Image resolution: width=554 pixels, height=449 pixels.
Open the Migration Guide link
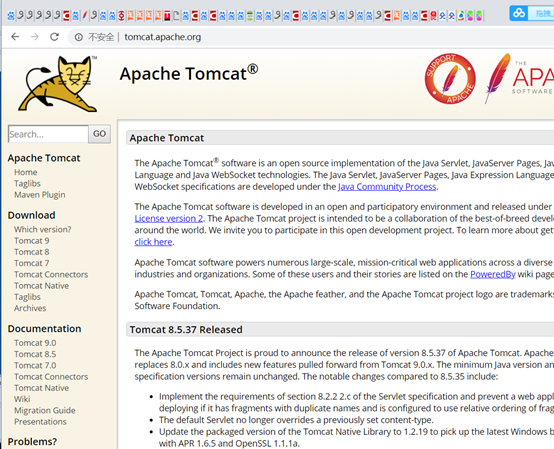click(45, 410)
